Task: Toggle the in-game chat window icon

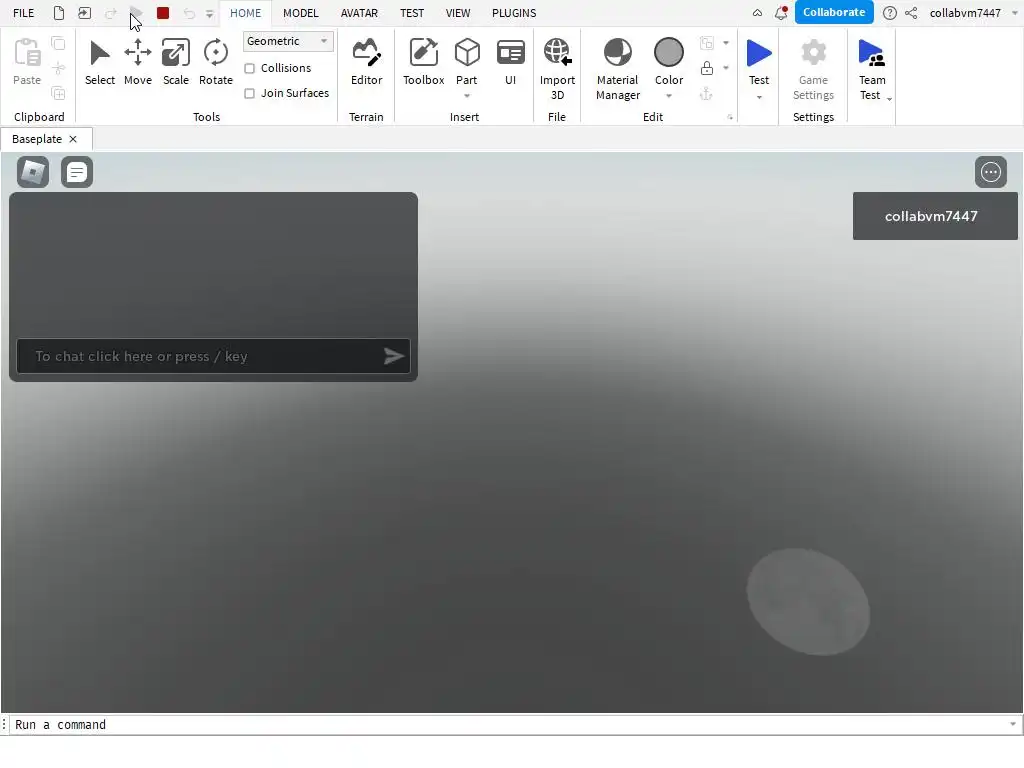Action: (x=76, y=172)
